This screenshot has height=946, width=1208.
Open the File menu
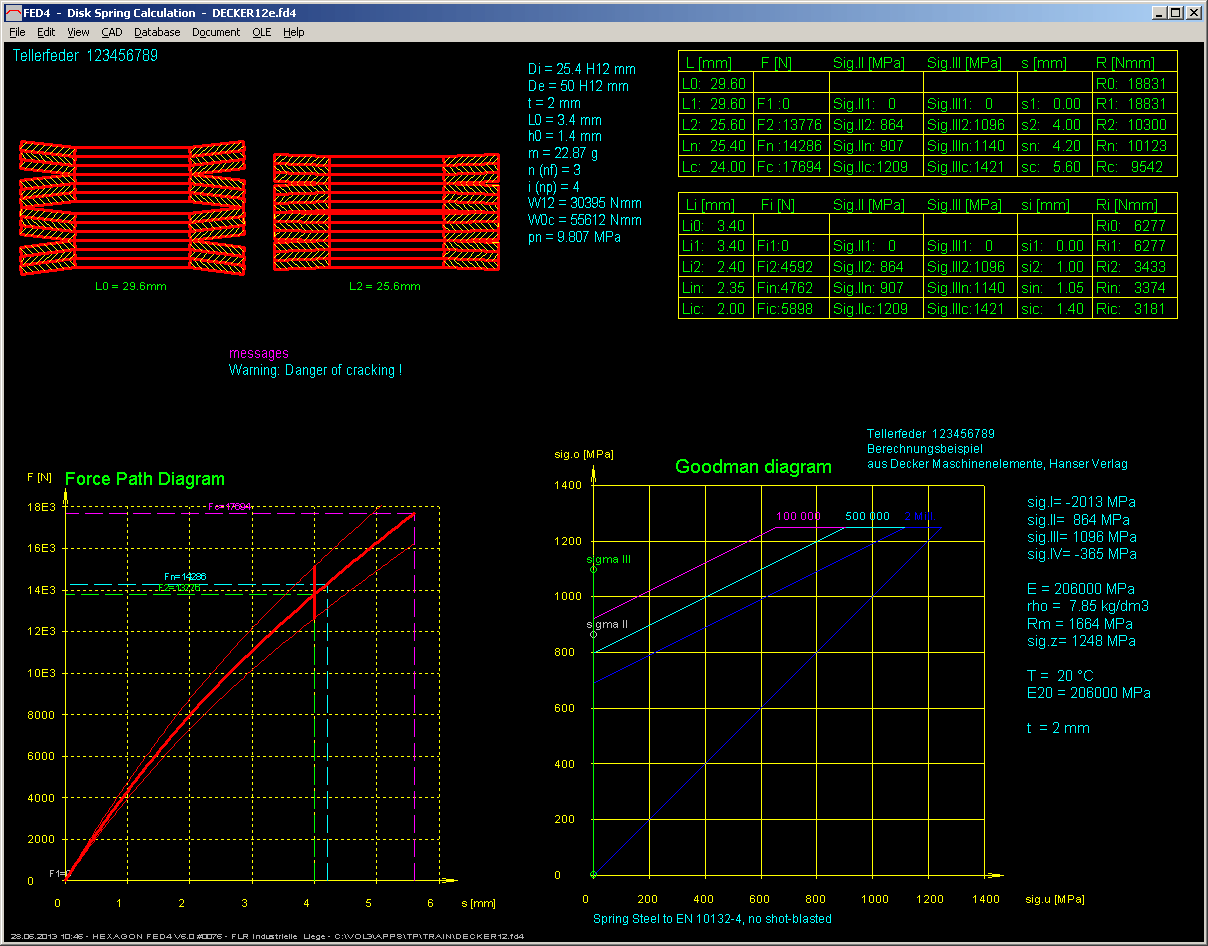tap(17, 32)
